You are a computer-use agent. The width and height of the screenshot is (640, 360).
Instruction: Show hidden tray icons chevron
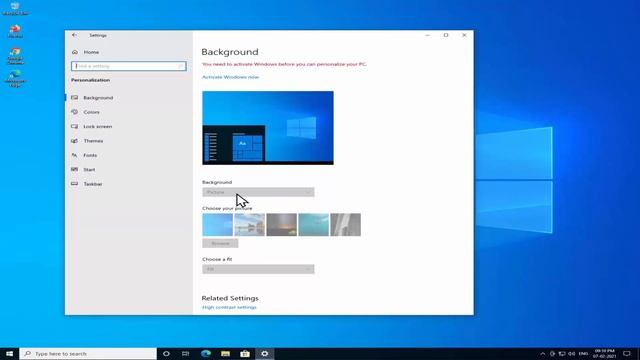(542, 354)
